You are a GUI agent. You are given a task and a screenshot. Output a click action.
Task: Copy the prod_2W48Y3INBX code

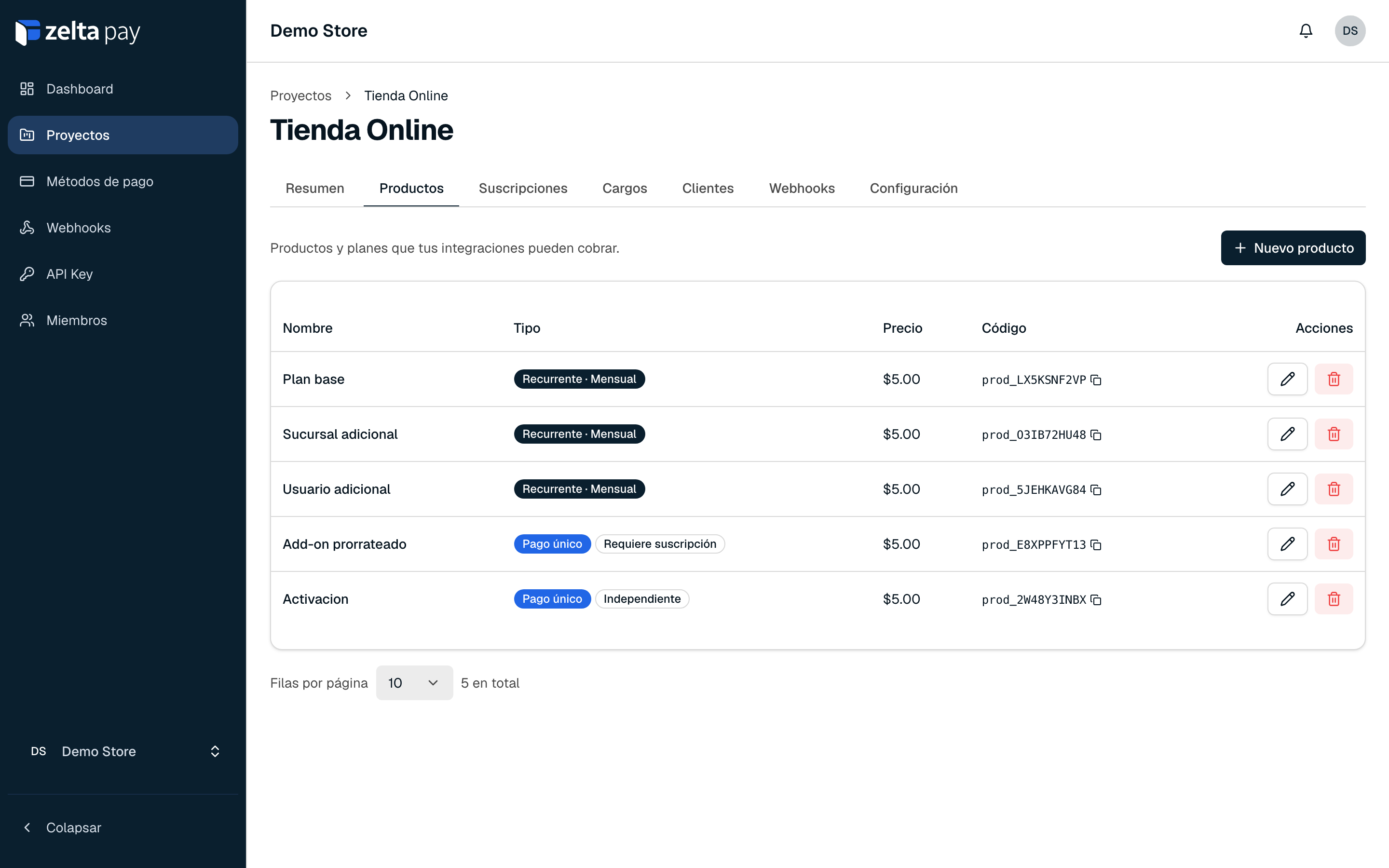click(x=1096, y=600)
